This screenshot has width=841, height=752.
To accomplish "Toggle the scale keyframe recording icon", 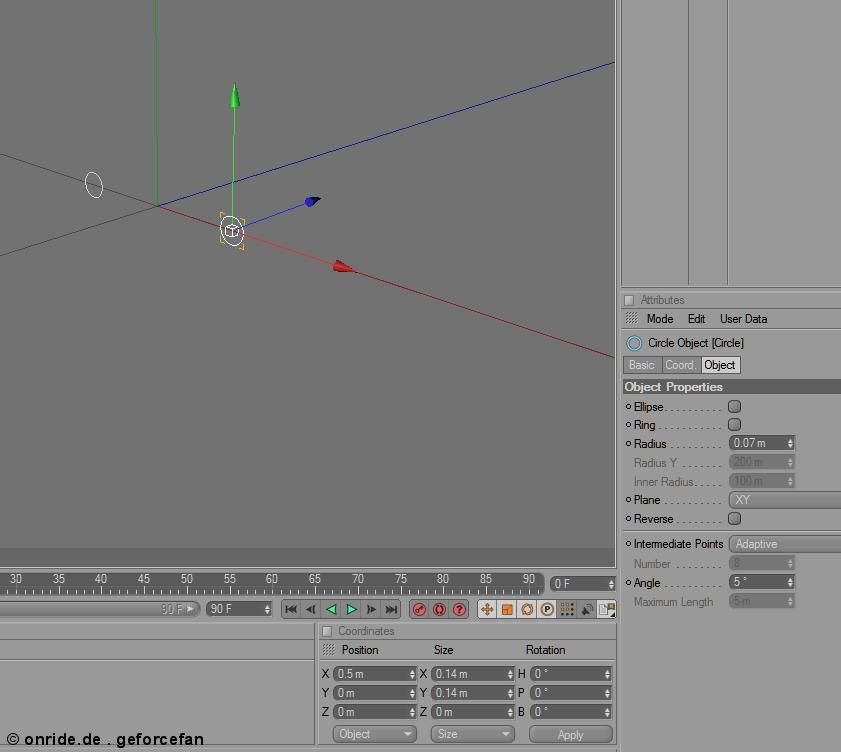I will coord(507,609).
